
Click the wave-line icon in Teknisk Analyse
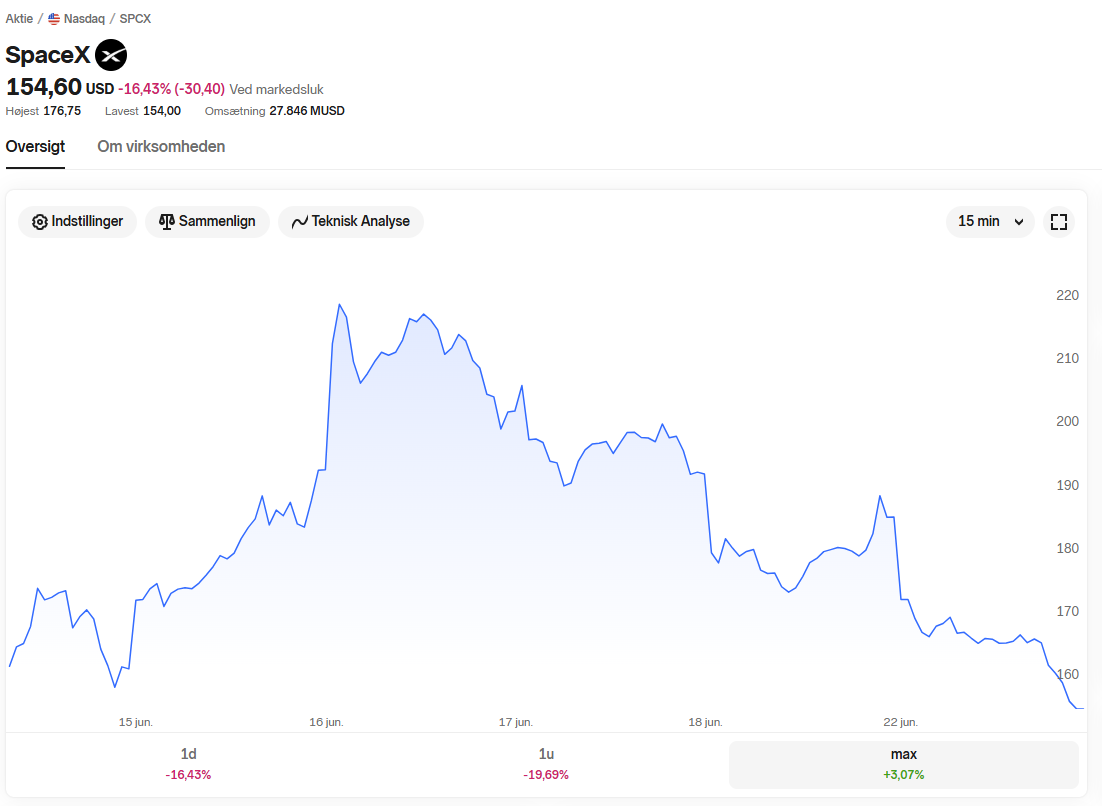(x=300, y=222)
